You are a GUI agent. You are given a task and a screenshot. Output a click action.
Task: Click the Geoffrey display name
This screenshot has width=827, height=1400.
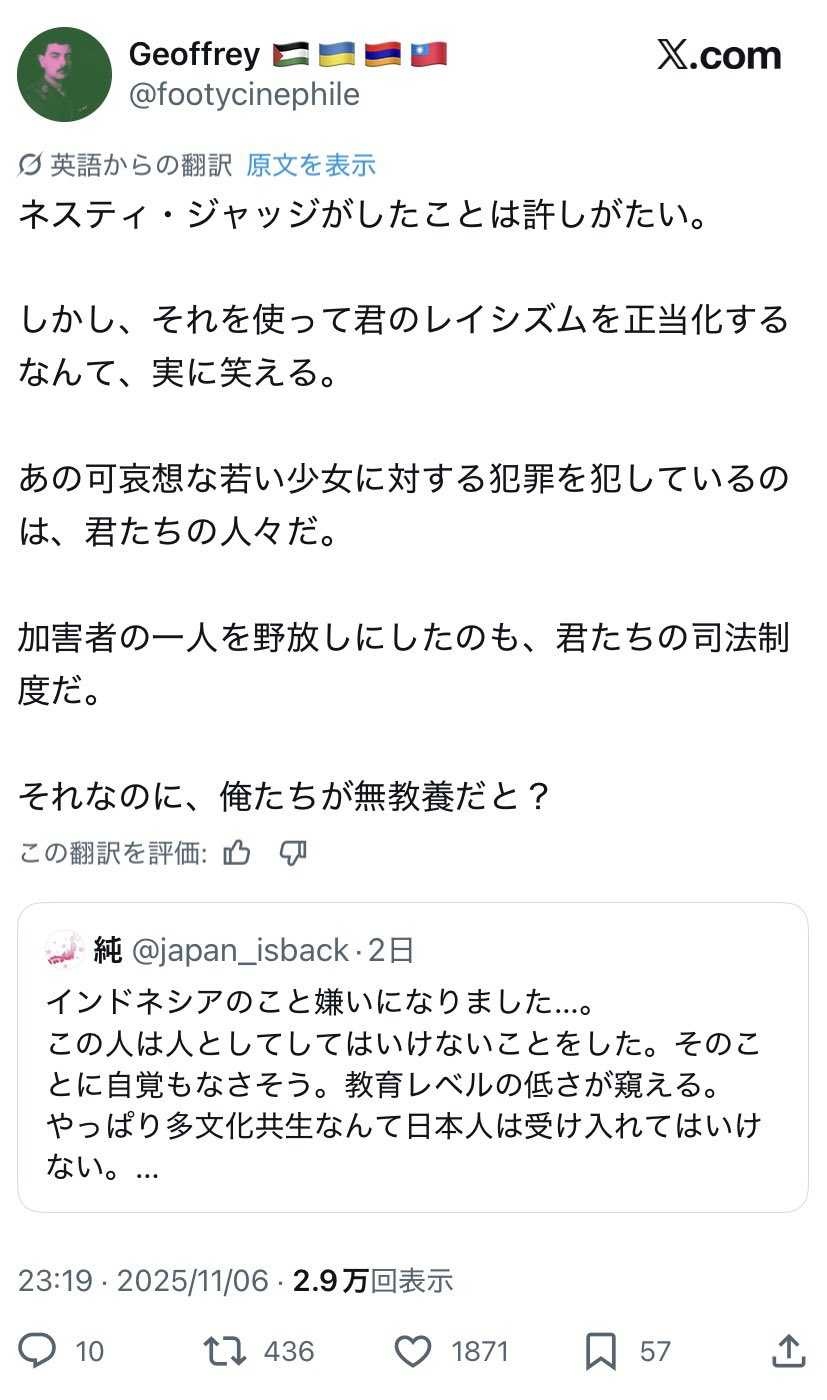pyautogui.click(x=194, y=54)
